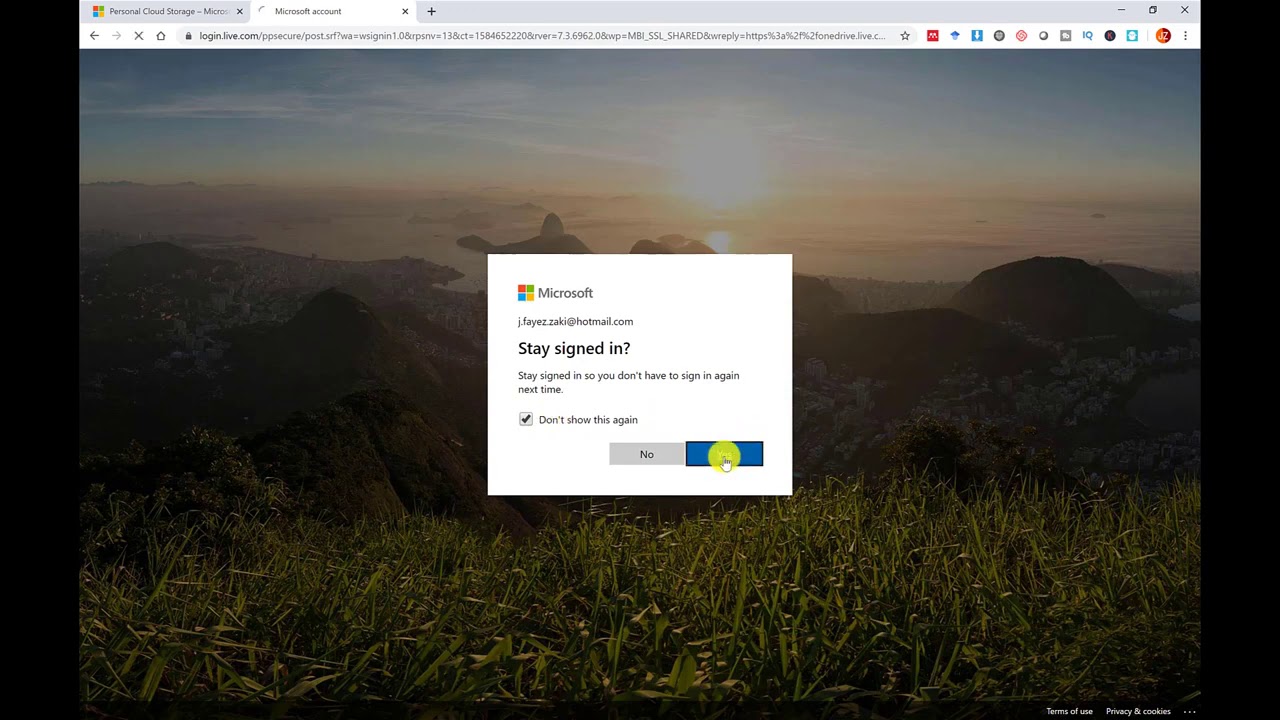
Task: Close the Microsoft account tab
Action: pos(405,11)
